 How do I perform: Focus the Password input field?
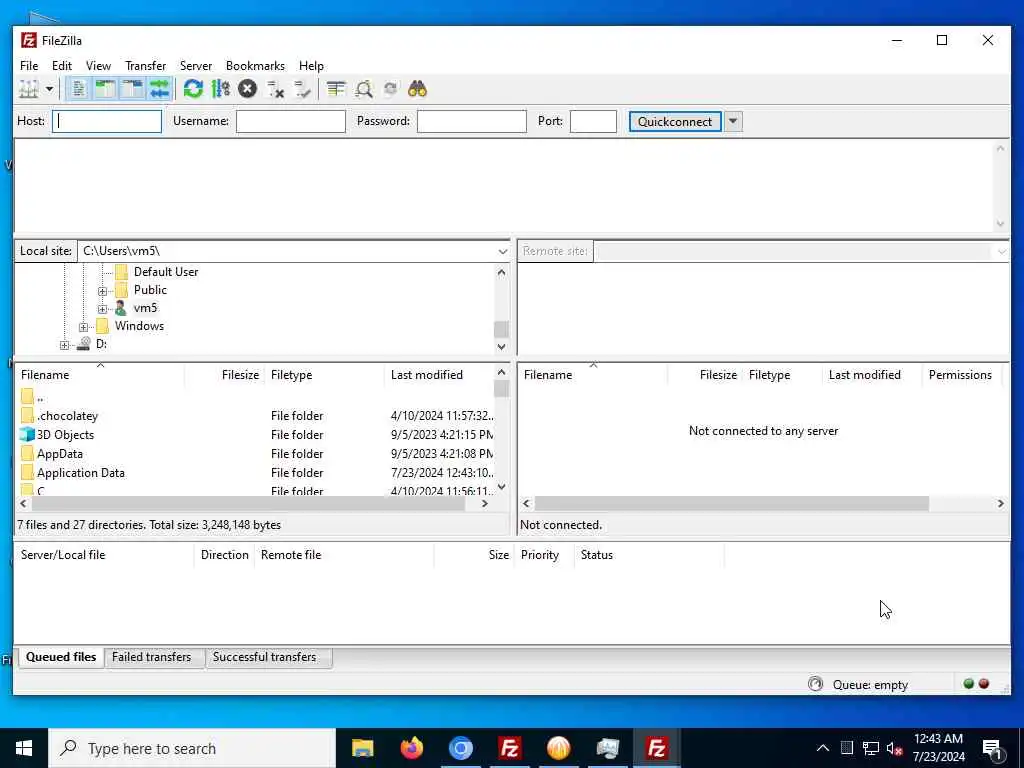472,121
